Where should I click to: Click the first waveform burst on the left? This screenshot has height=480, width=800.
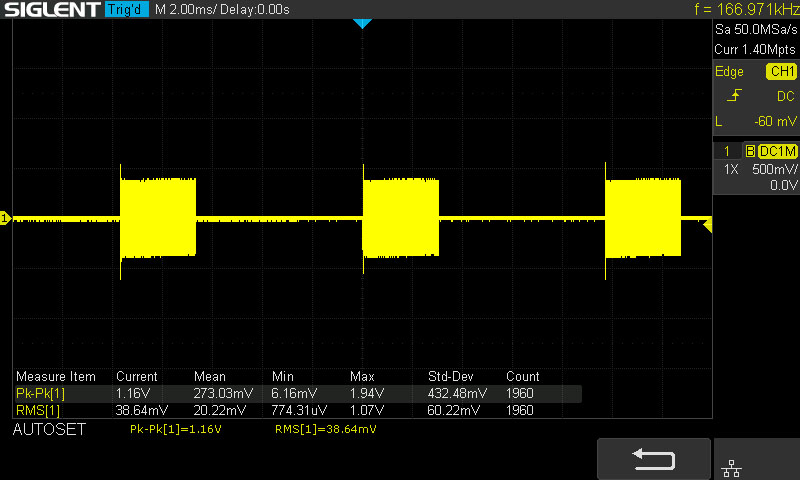coord(158,218)
